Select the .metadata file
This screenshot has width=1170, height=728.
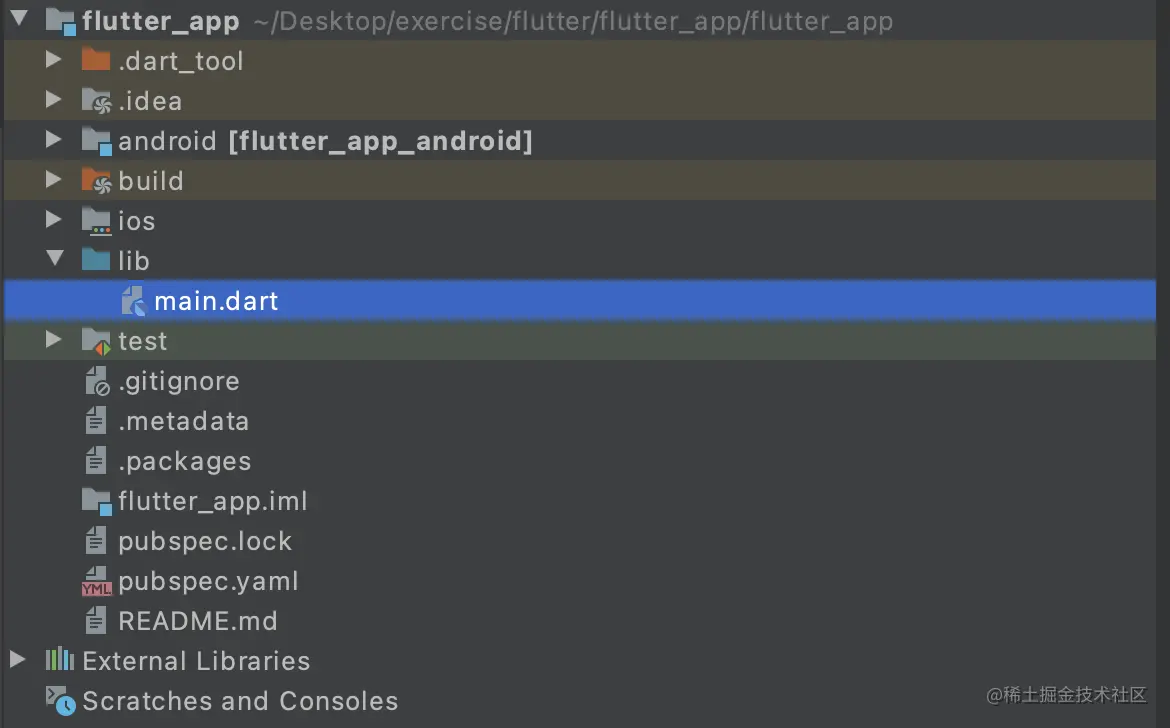183,421
